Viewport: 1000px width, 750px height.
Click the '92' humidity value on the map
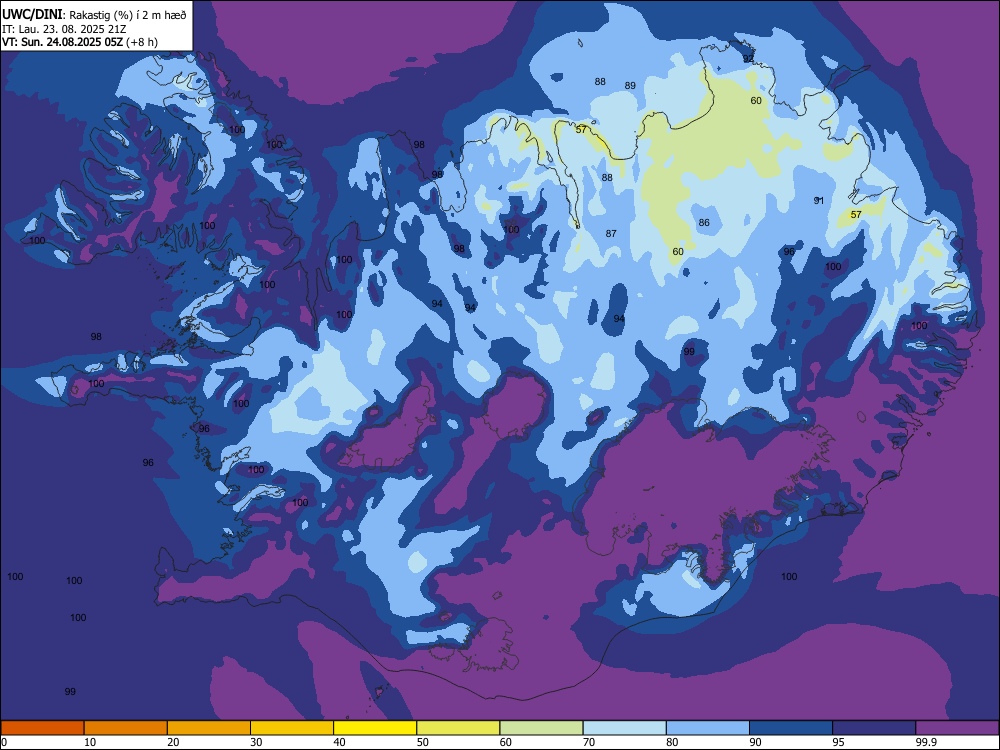(x=748, y=59)
